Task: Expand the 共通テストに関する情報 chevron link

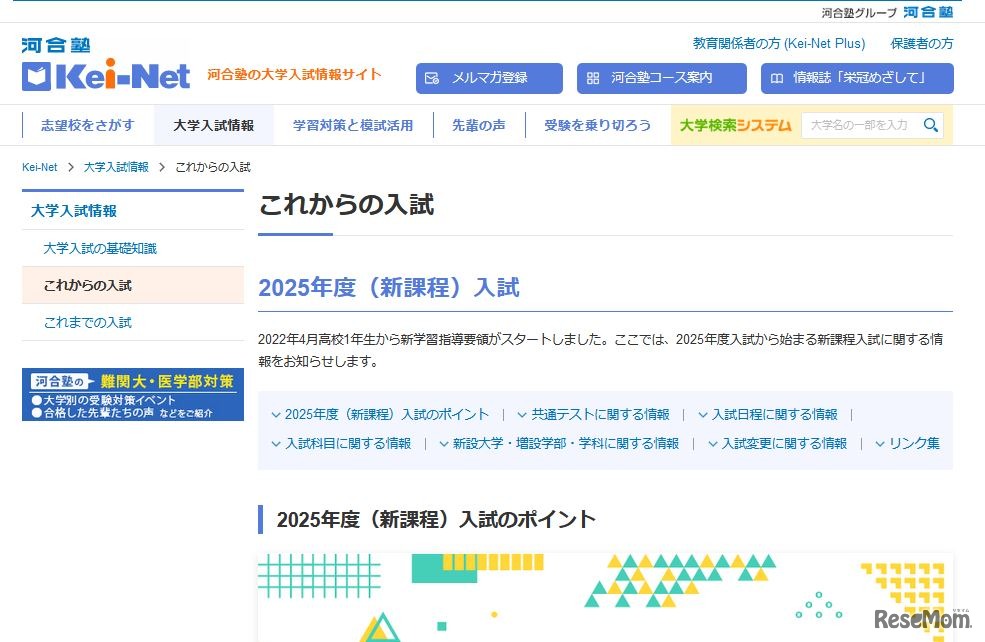Action: pyautogui.click(x=523, y=413)
